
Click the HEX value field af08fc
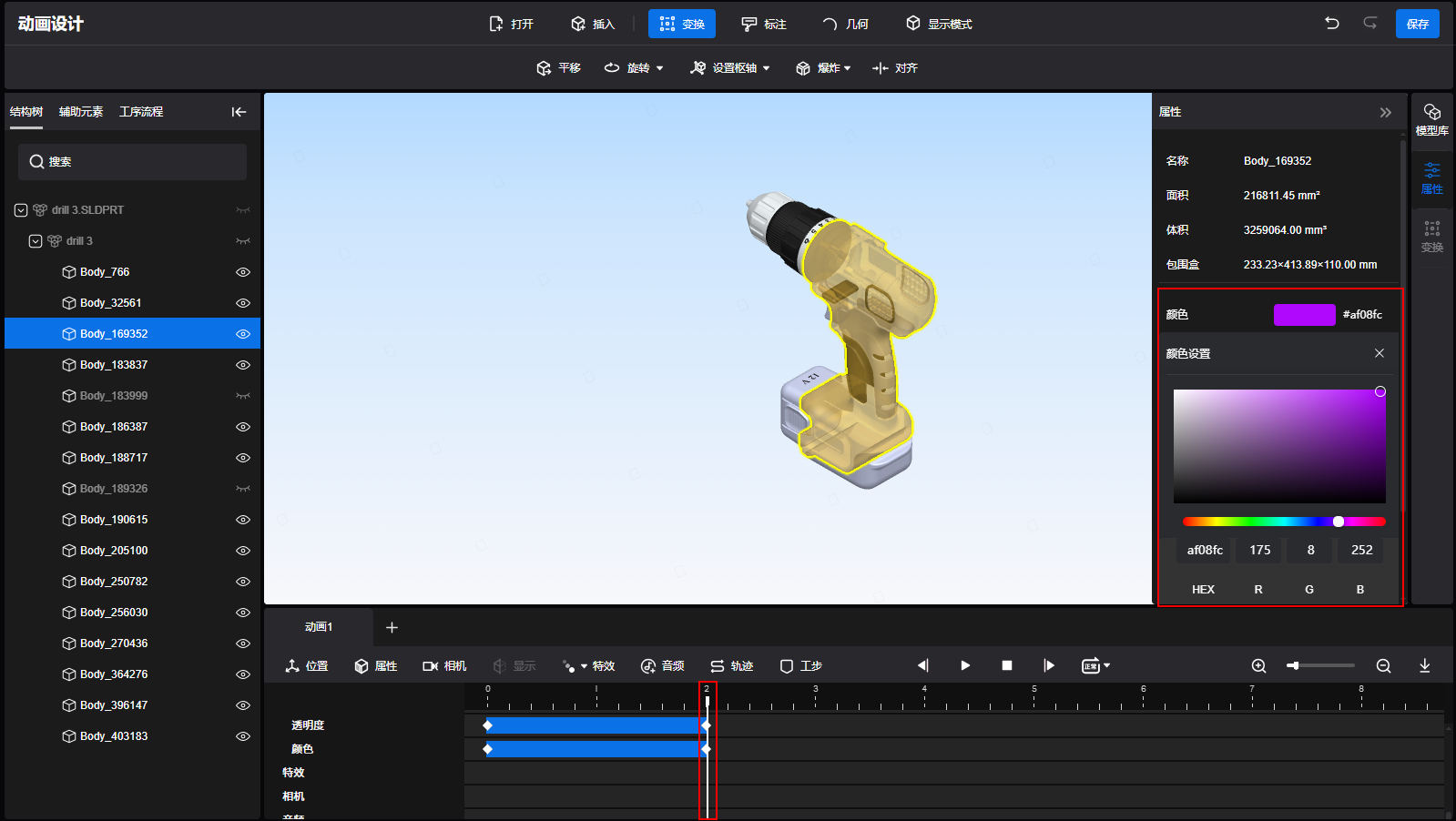1205,550
